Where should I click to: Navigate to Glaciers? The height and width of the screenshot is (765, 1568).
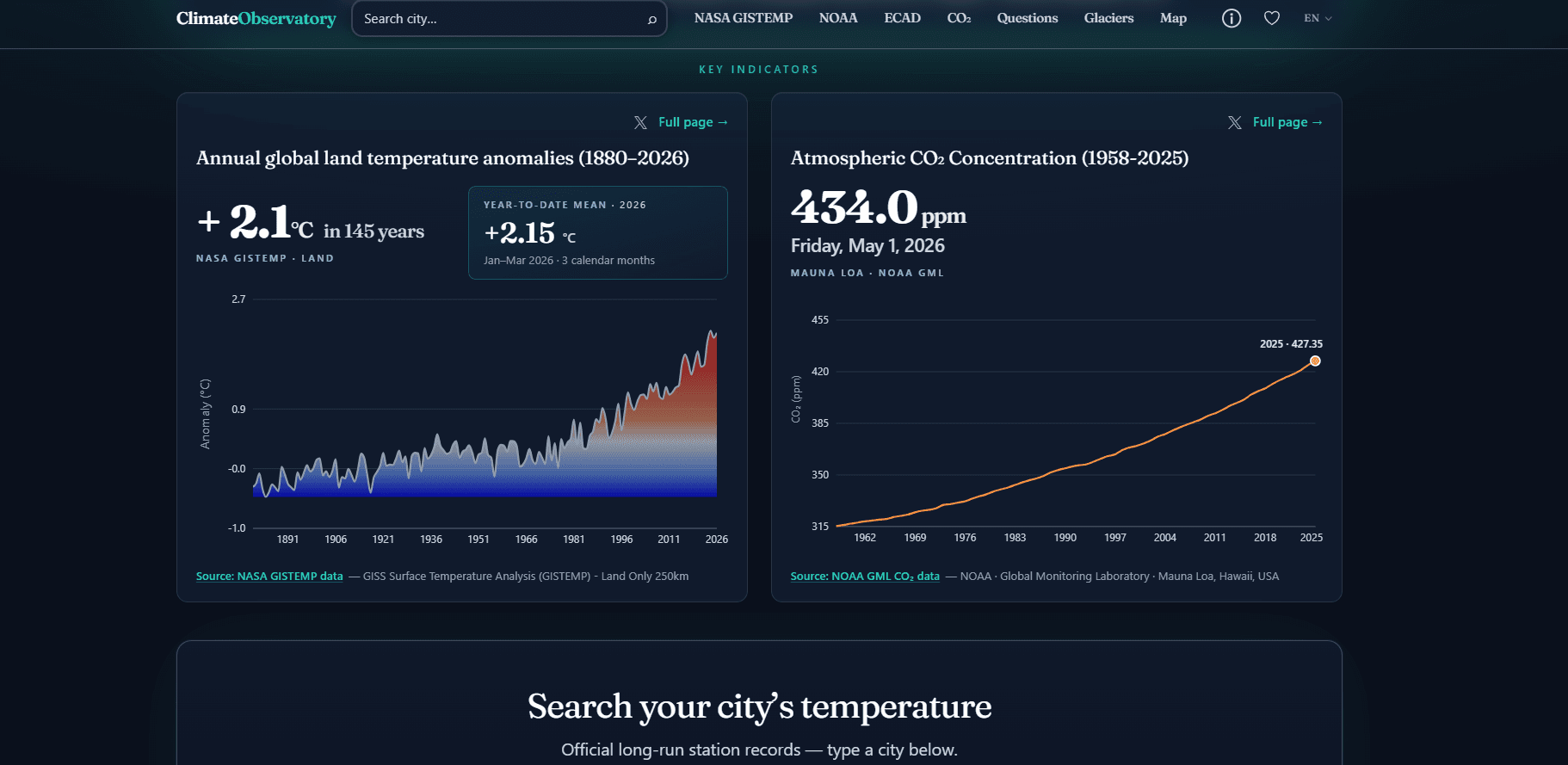pos(1108,18)
